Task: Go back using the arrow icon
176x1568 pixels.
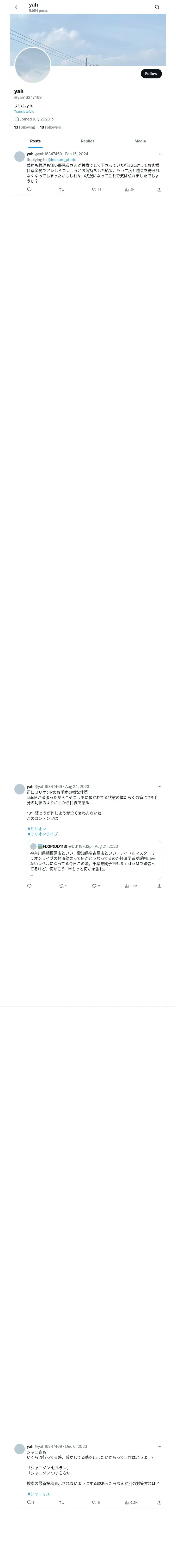Action: pyautogui.click(x=17, y=7)
